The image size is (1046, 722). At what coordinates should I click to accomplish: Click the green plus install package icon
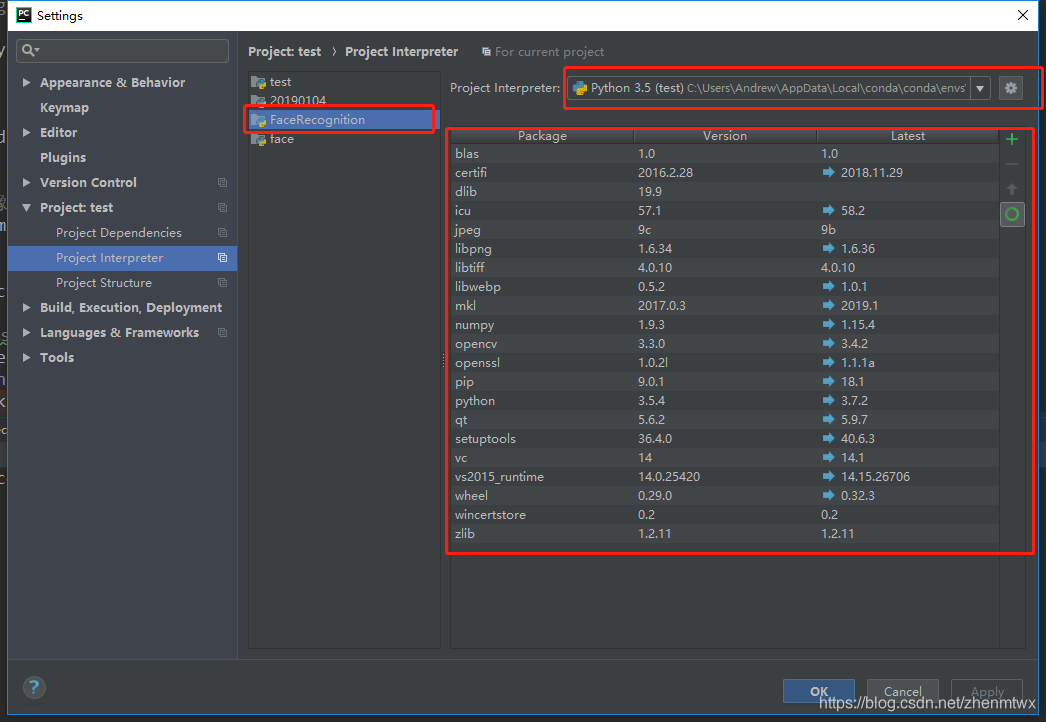click(1011, 139)
